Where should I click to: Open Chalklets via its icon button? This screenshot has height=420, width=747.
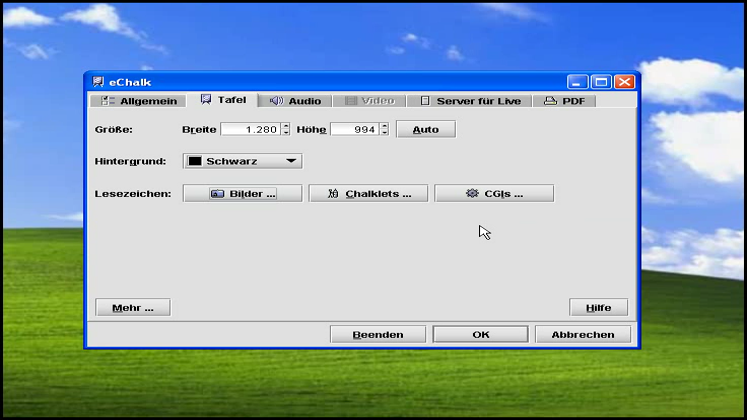[333, 194]
